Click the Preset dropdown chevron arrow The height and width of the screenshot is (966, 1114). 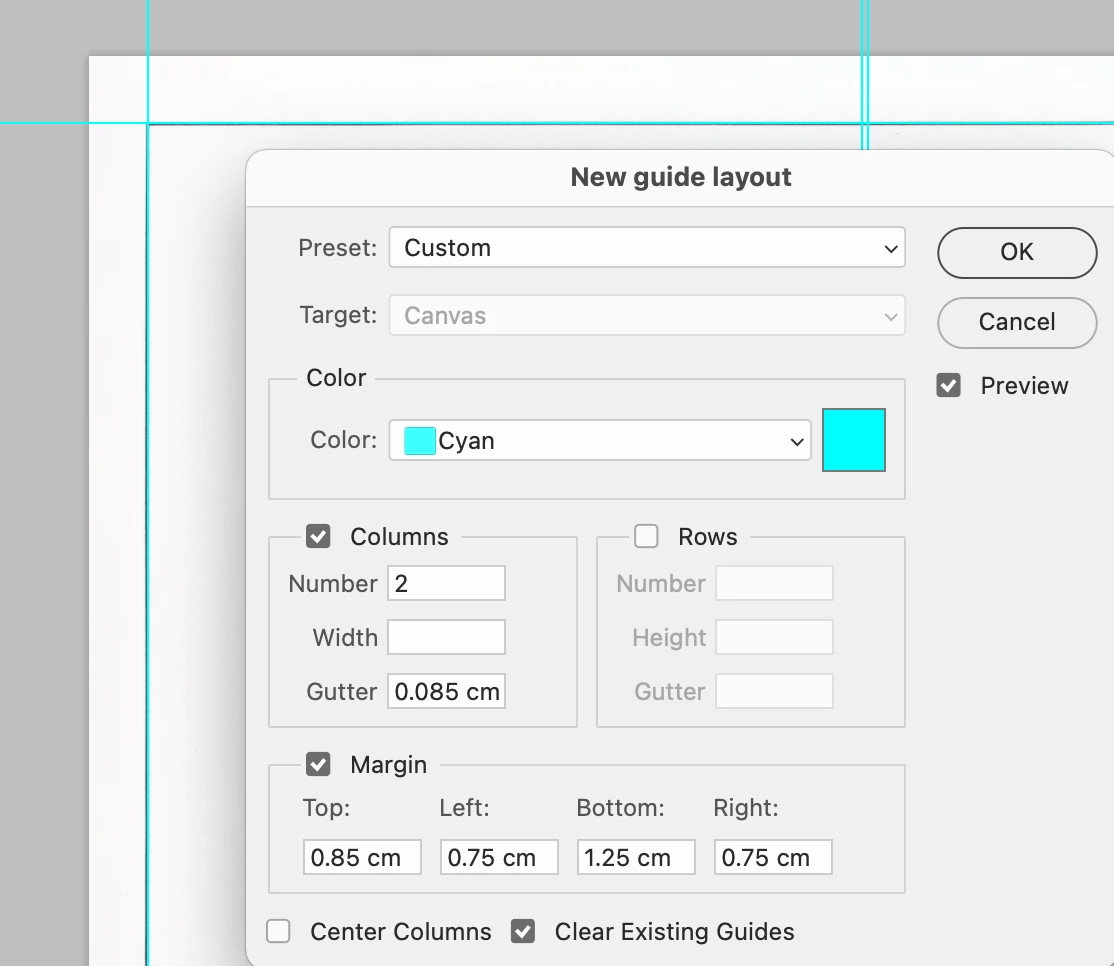[891, 249]
